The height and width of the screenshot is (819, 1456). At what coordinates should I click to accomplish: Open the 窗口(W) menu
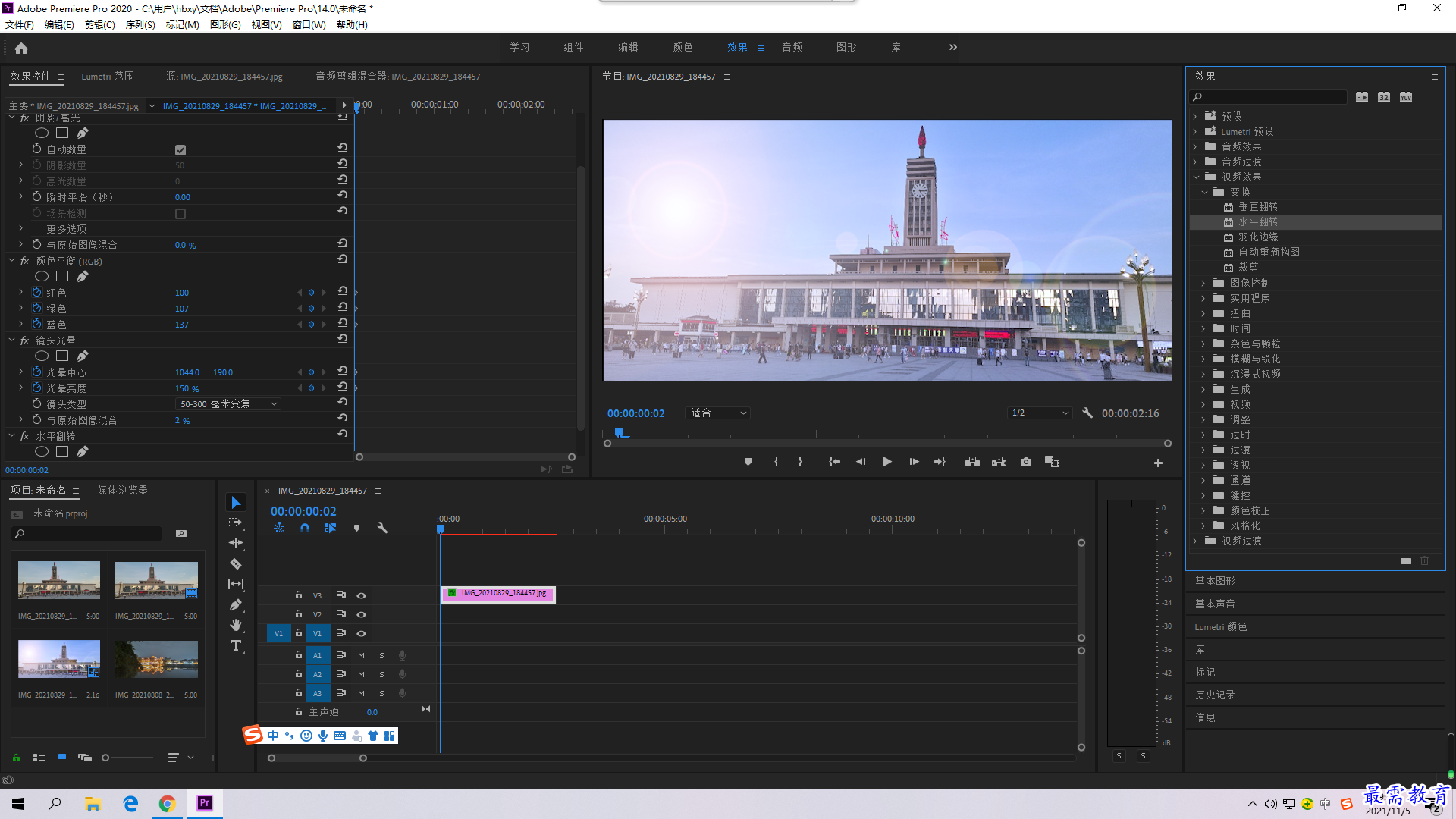tap(309, 25)
